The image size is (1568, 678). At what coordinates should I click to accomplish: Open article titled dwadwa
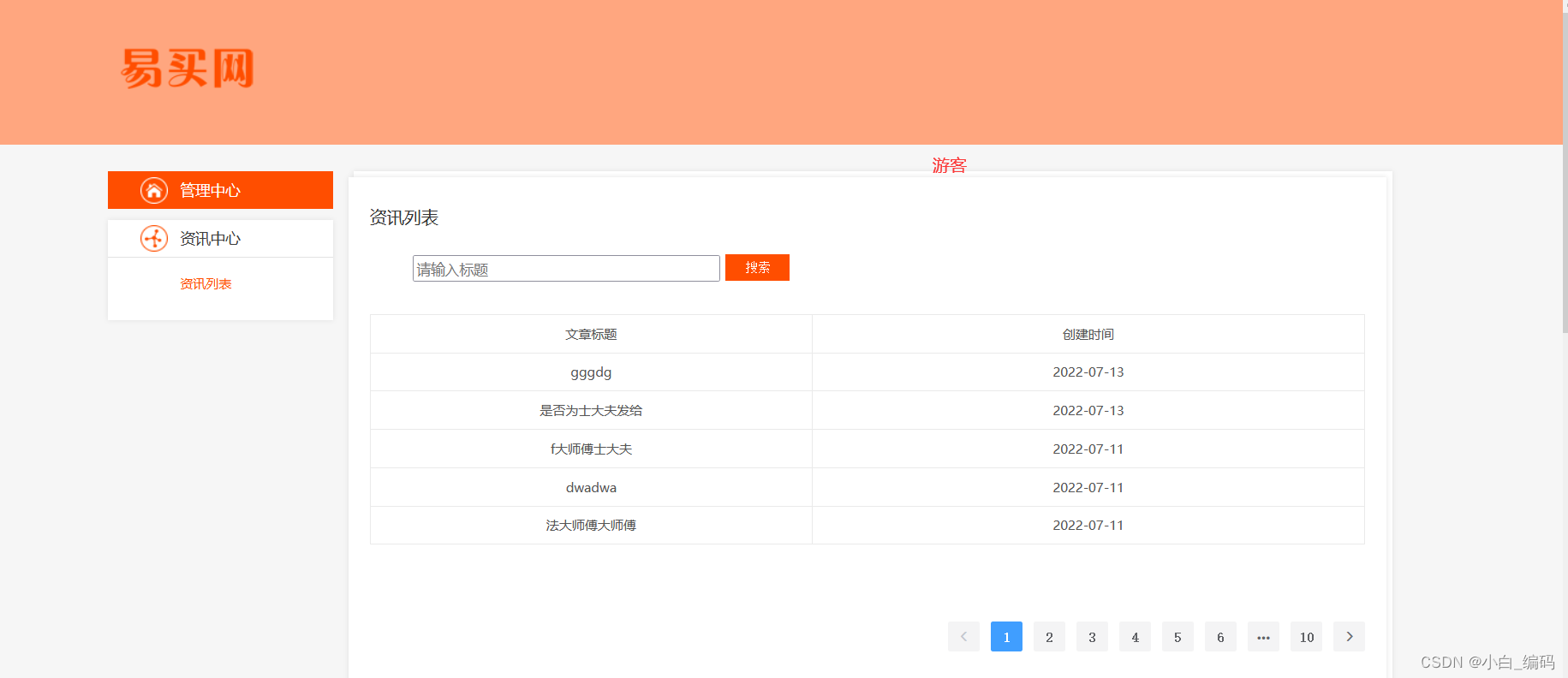click(591, 487)
